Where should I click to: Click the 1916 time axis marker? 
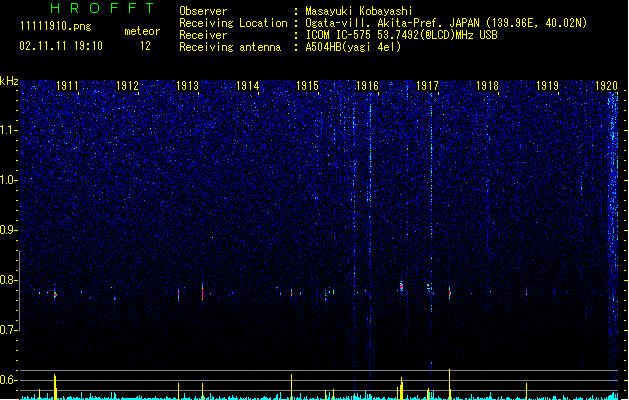tap(367, 85)
